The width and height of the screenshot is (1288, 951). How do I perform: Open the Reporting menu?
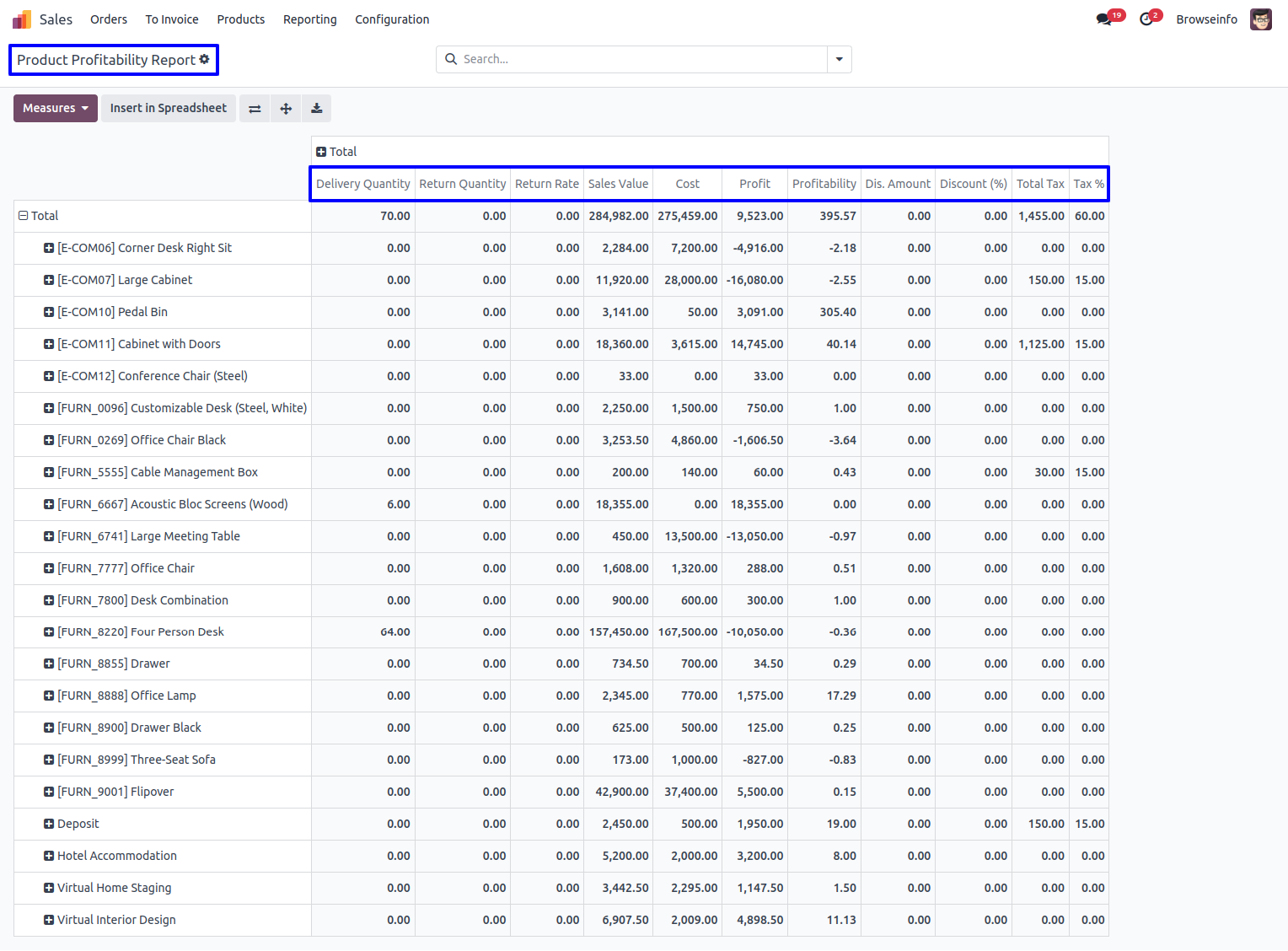[309, 19]
